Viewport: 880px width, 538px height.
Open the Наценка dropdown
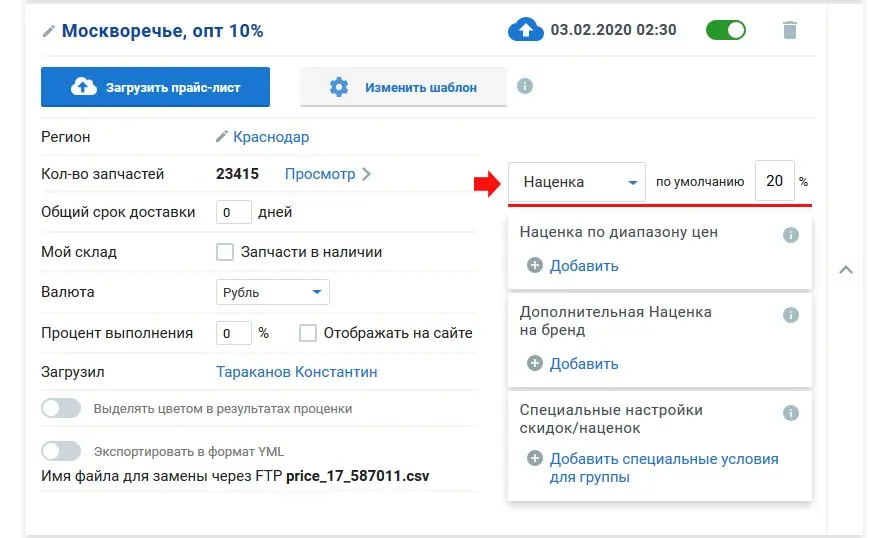click(577, 182)
